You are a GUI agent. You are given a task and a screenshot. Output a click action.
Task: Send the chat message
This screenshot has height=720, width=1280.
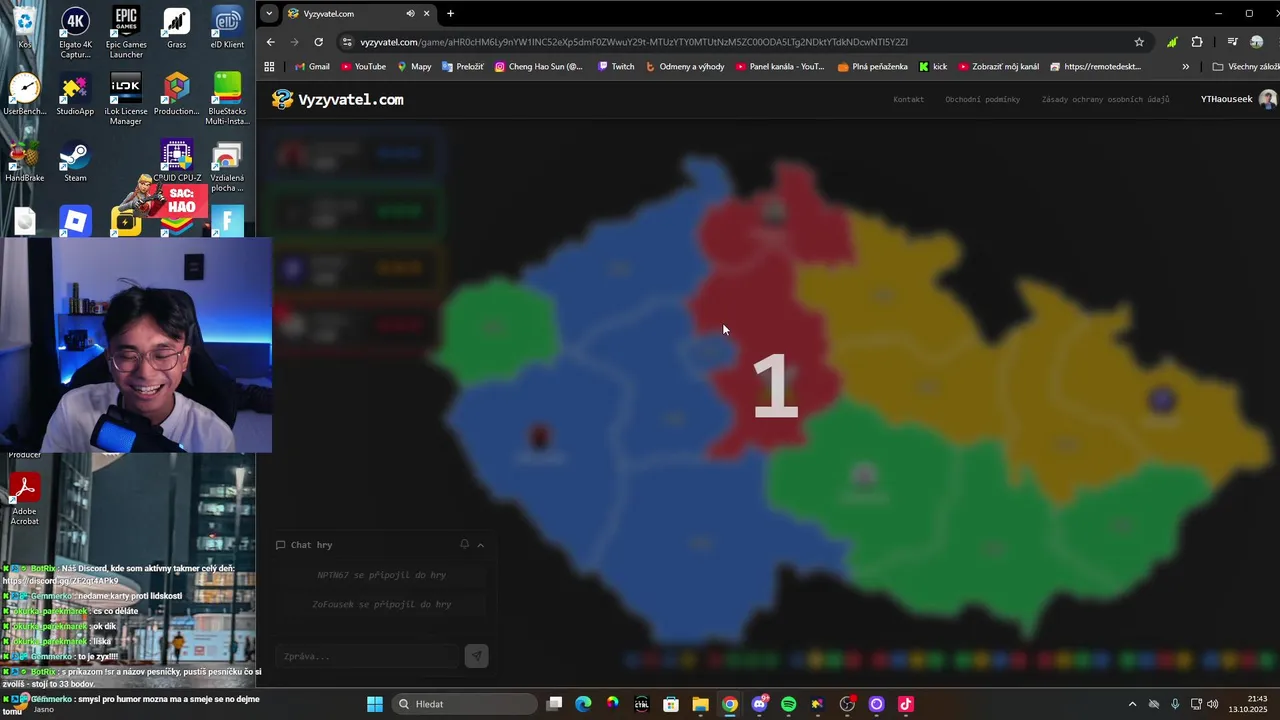tap(476, 656)
